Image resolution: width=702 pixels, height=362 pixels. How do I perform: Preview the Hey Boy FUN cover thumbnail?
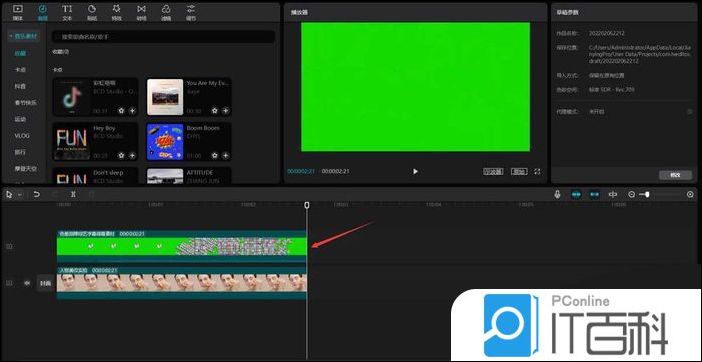(71, 142)
